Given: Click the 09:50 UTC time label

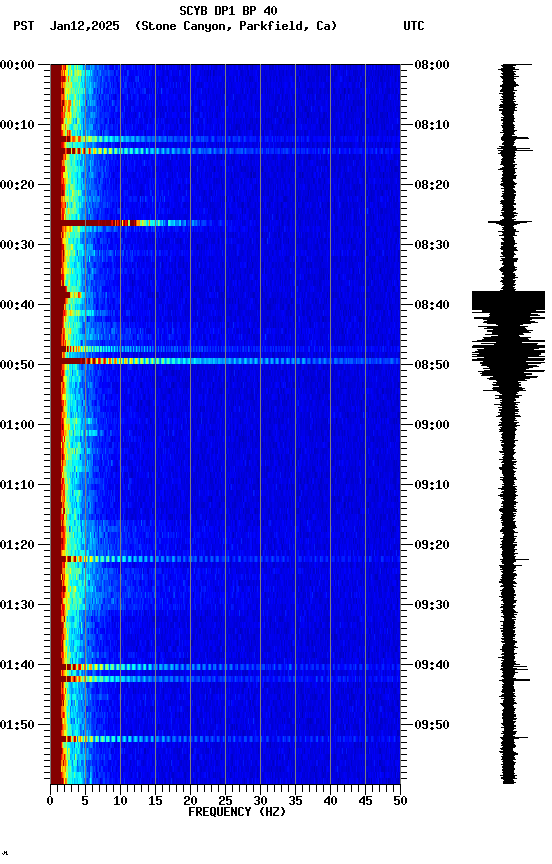Looking at the screenshot, I should coord(432,725).
